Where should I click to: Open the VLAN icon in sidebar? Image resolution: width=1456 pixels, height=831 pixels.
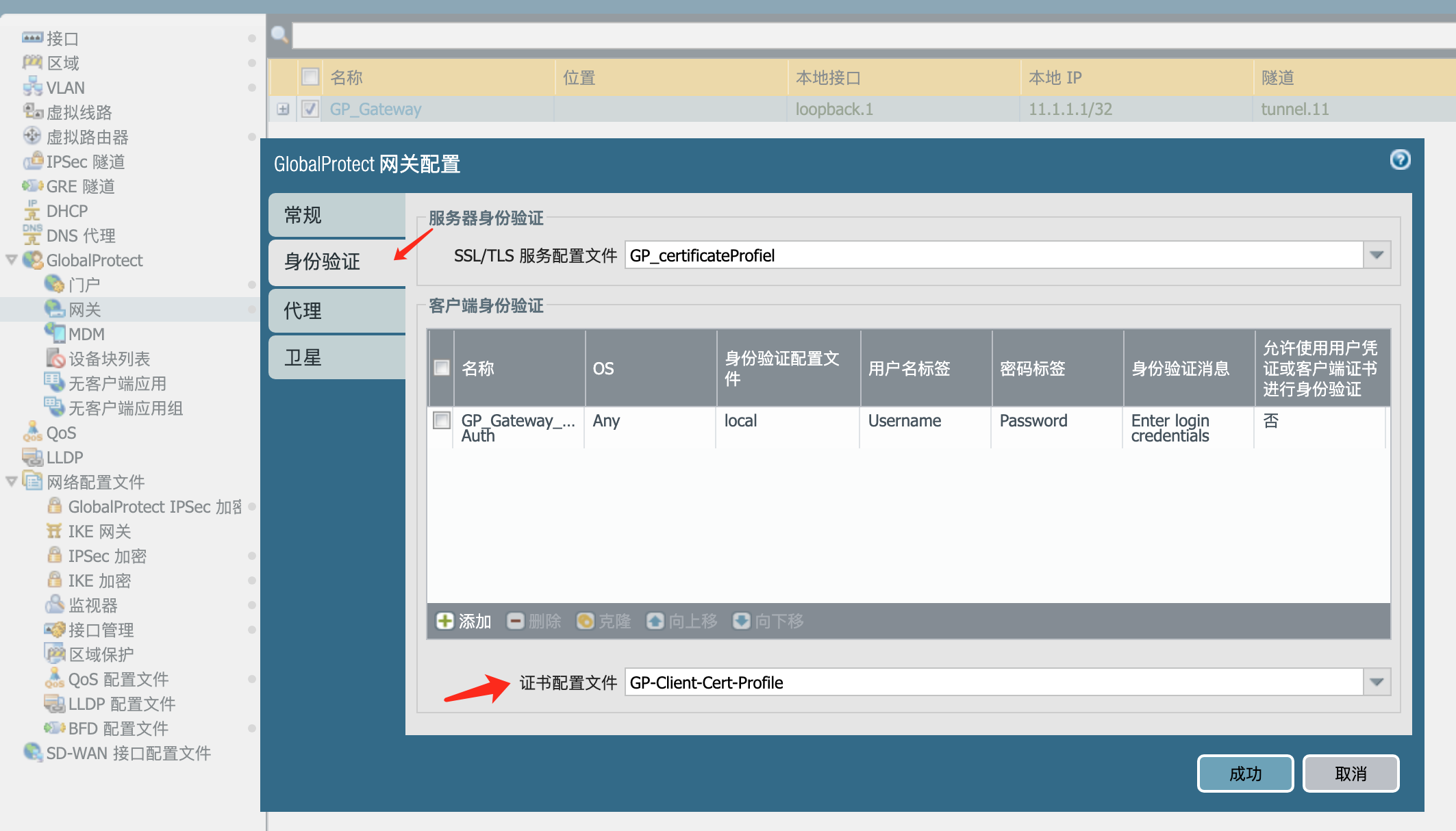tap(32, 87)
